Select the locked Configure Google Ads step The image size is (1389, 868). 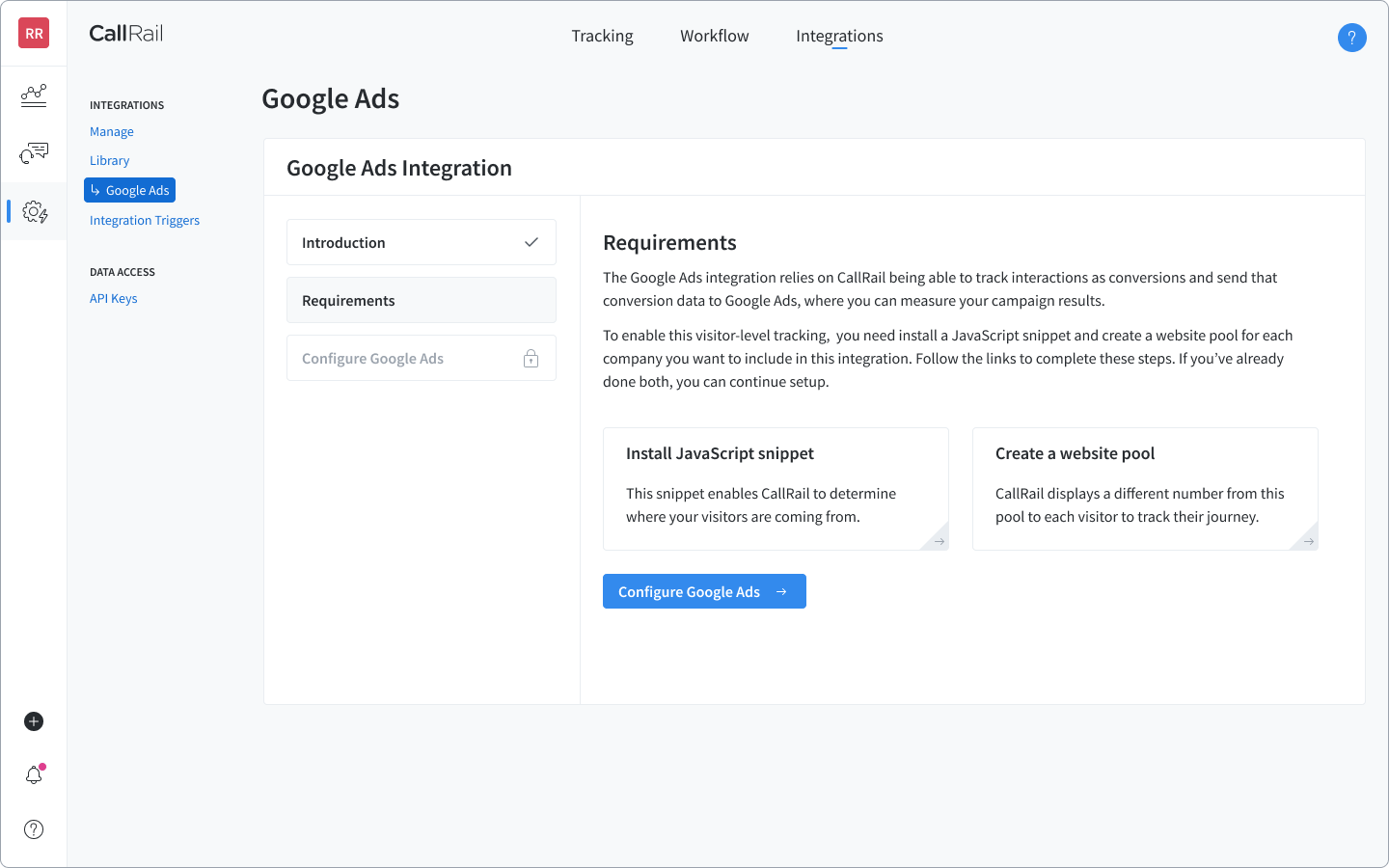coord(422,358)
